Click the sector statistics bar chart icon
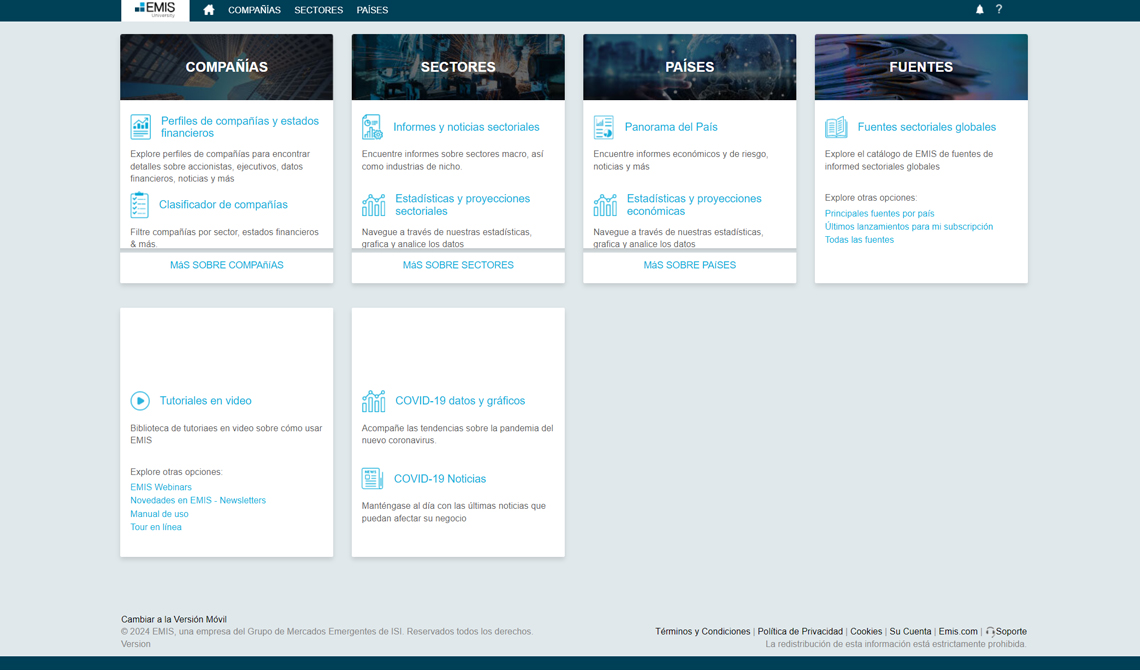Screen dimensions: 1140x670 pyautogui.click(x=374, y=205)
